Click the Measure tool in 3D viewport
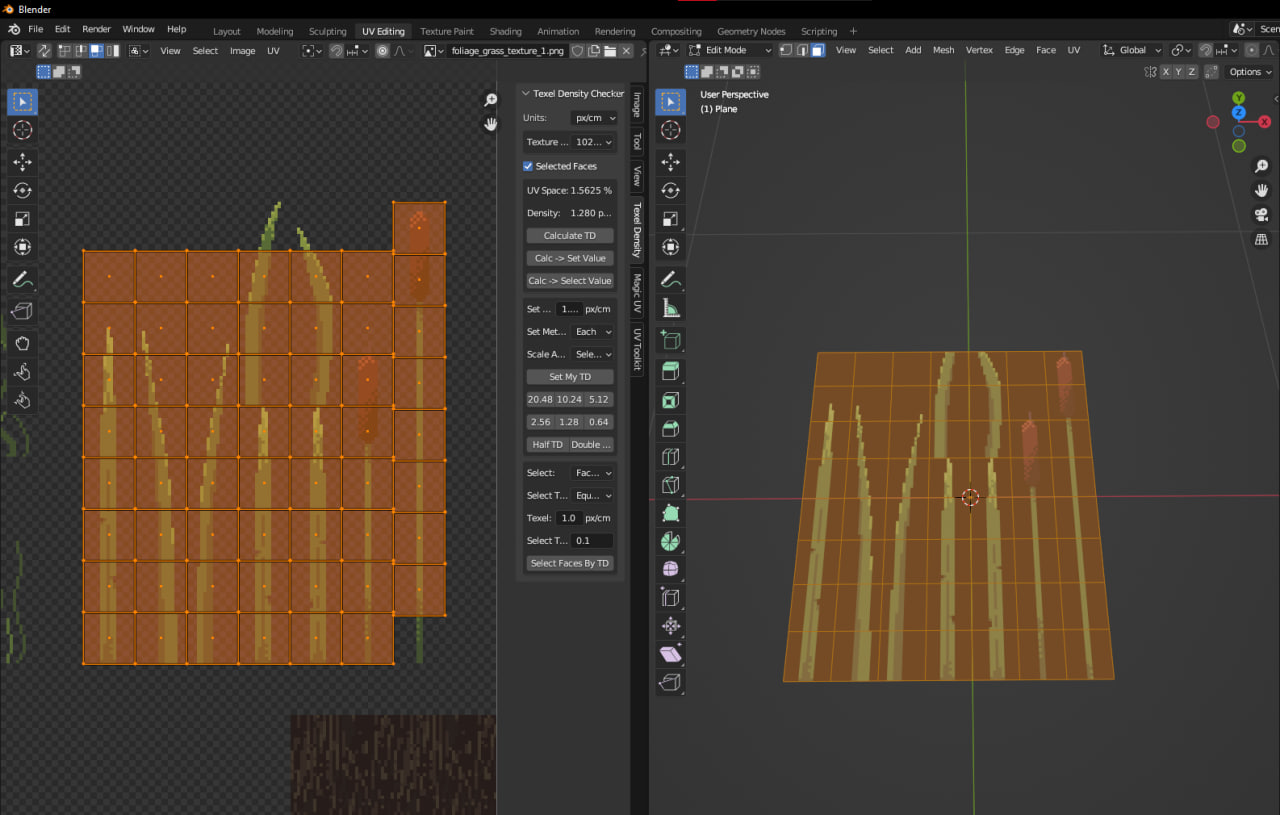This screenshot has height=815, width=1280. point(671,309)
